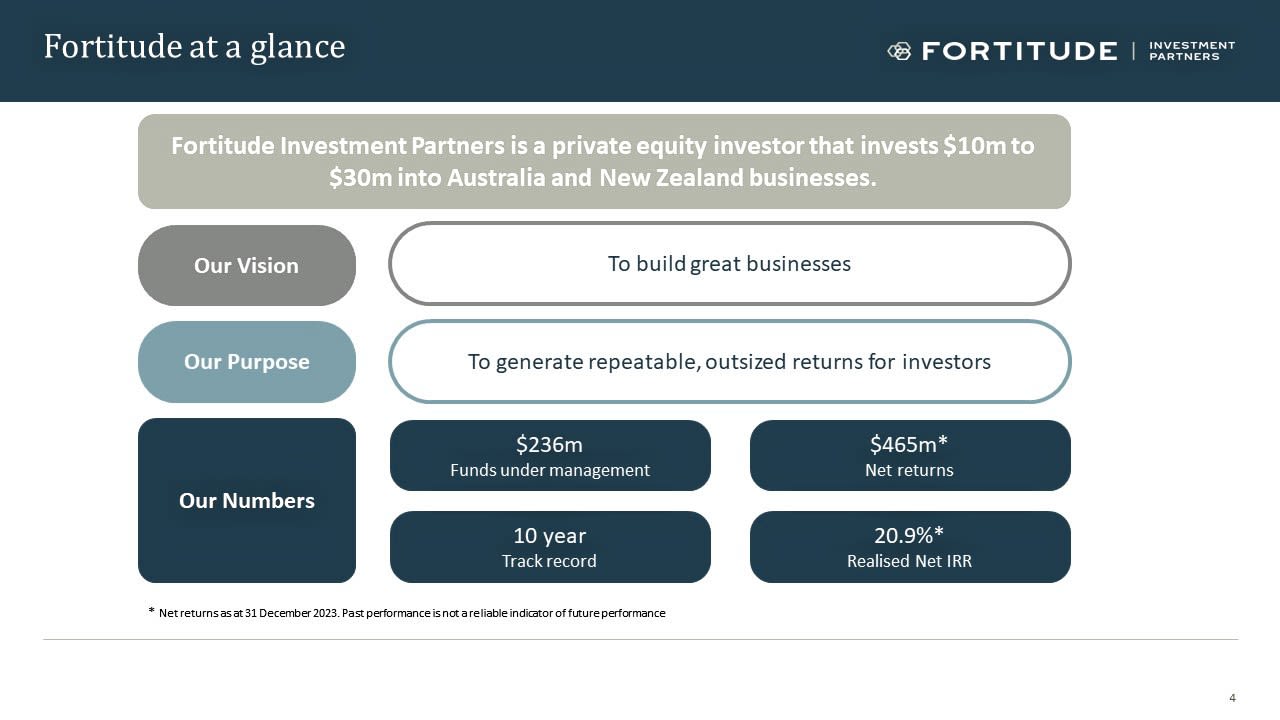Open the $236m Funds under management card

pyautogui.click(x=550, y=456)
